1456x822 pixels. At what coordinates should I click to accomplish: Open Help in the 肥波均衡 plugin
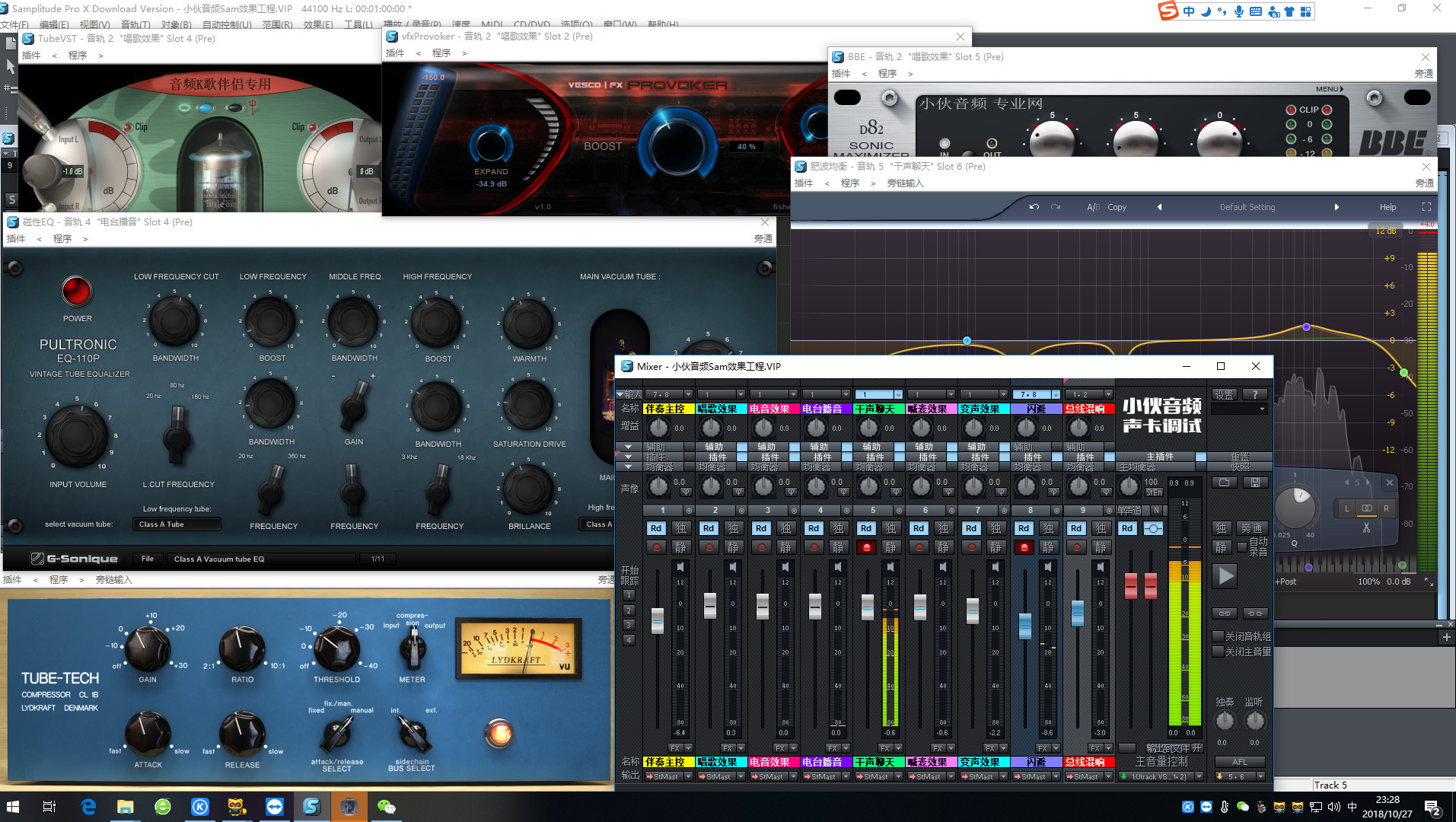(x=1388, y=207)
